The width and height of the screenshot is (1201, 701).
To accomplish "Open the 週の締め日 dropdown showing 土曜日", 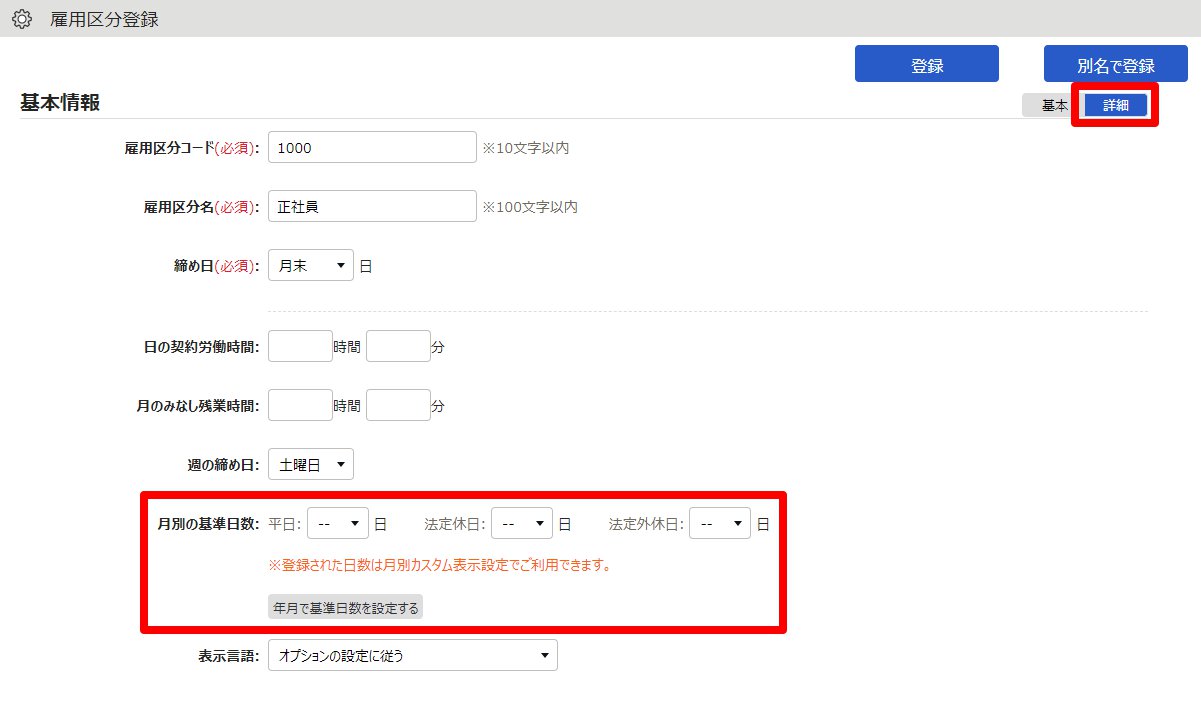I will point(311,464).
